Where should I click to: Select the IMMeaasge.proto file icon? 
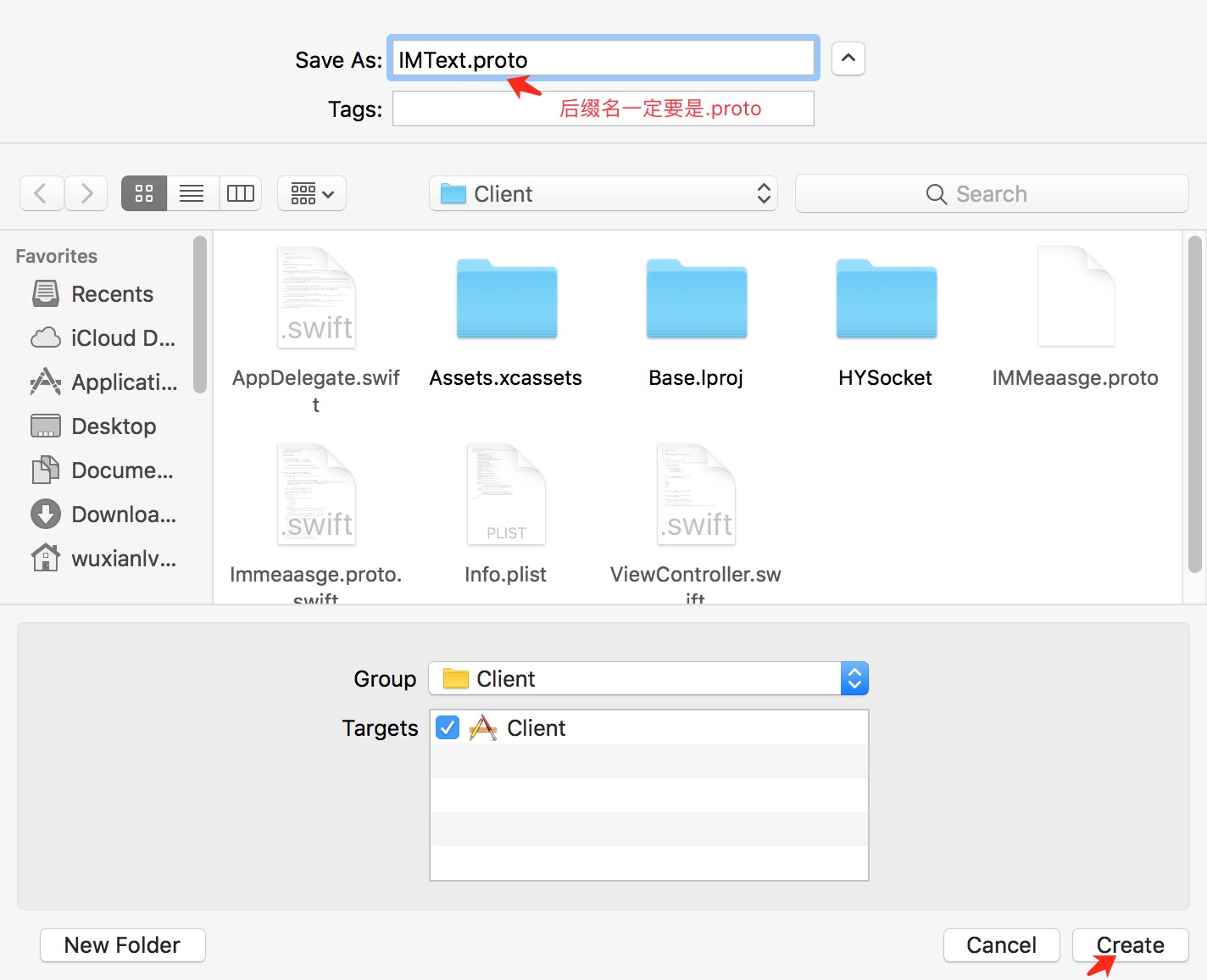tap(1076, 297)
